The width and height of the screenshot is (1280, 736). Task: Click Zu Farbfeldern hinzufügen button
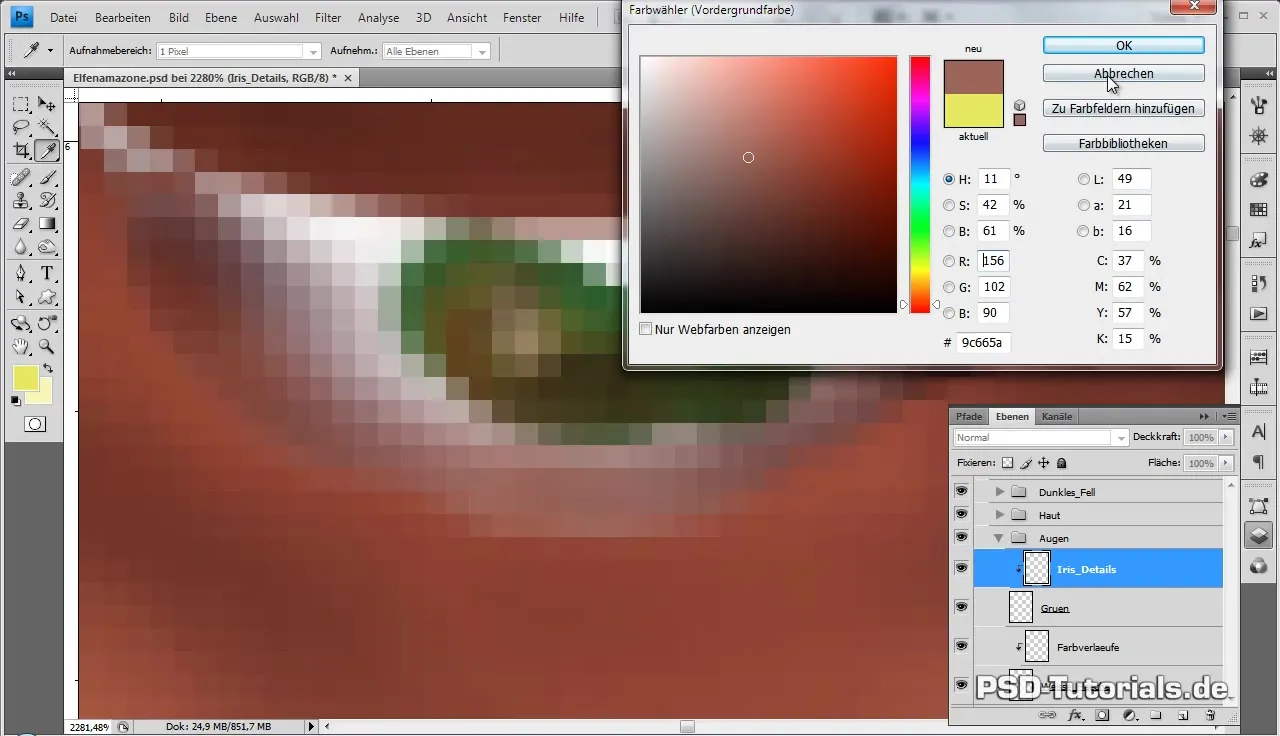pos(1124,108)
